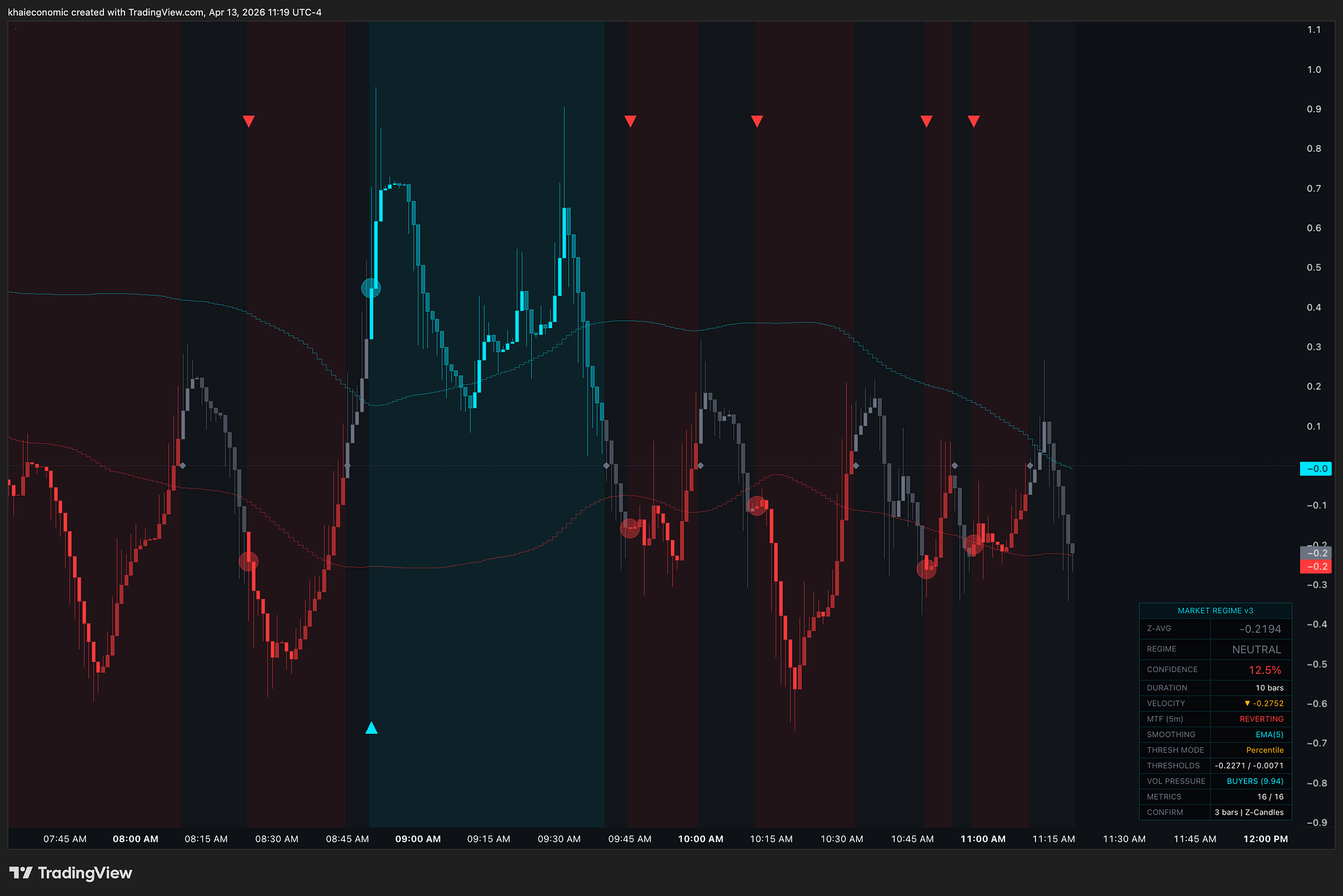Click the gray zero-line diamond near 08:10 AM

(182, 465)
